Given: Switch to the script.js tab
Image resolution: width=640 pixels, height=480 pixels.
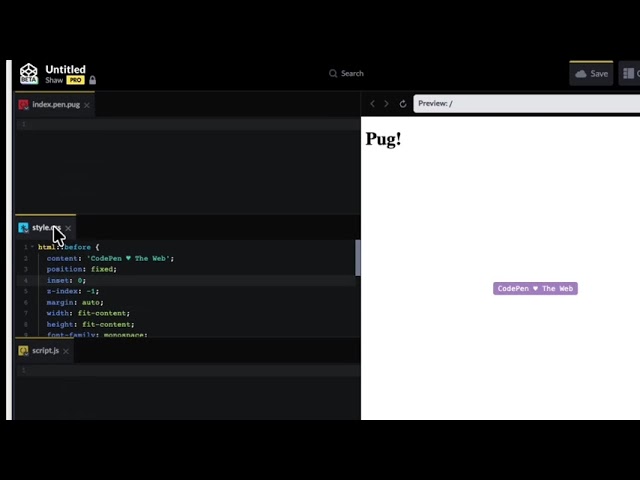Looking at the screenshot, I should click(x=45, y=351).
